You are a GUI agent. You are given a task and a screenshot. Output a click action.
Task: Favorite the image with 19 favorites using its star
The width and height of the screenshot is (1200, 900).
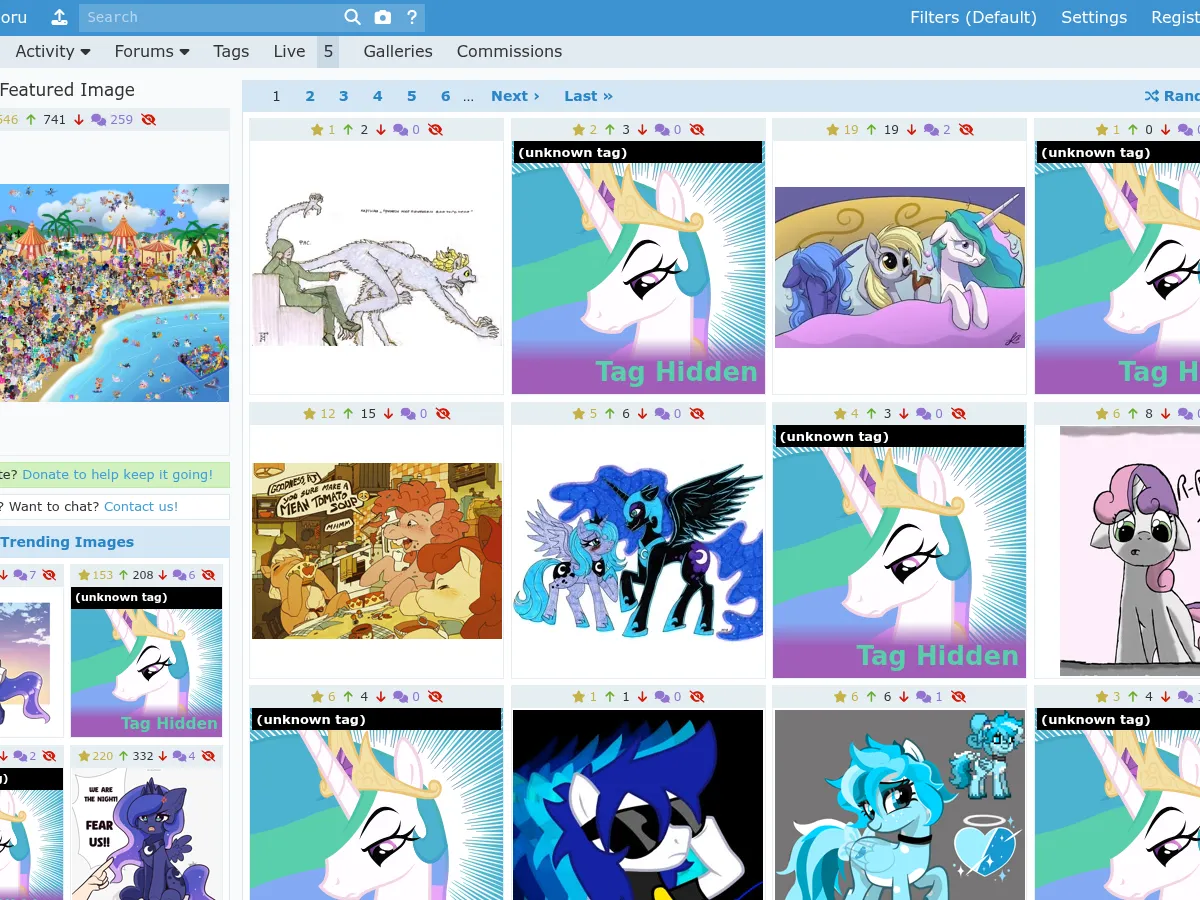click(x=833, y=130)
